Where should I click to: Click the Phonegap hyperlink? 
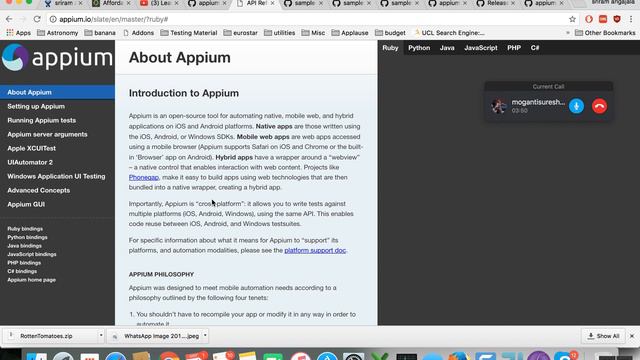point(144,178)
